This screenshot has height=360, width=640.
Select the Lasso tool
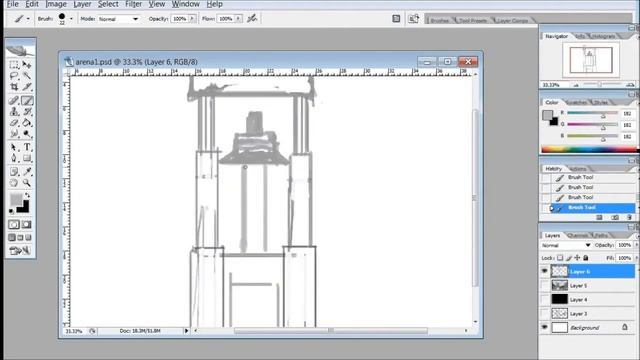[14, 76]
